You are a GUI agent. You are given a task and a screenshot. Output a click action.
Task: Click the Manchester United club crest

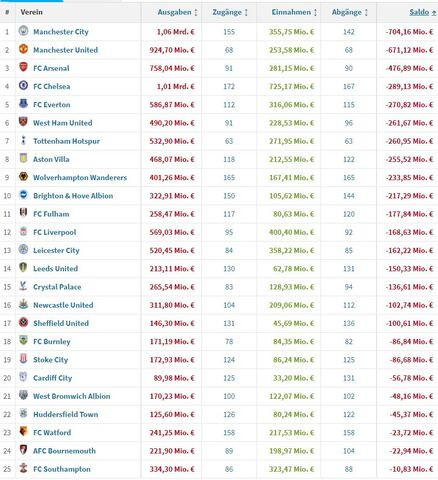23,49
